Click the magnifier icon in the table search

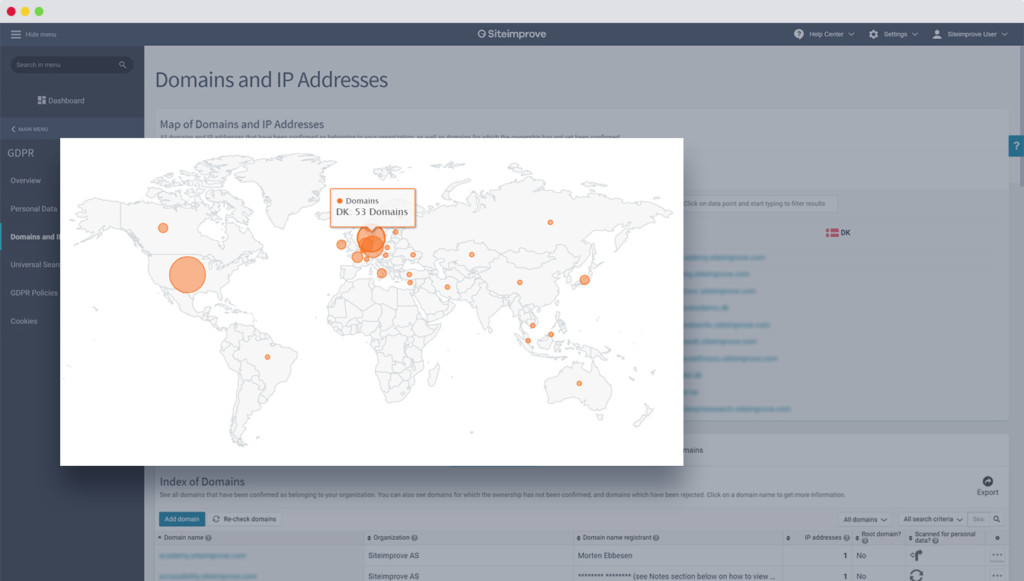click(x=997, y=519)
